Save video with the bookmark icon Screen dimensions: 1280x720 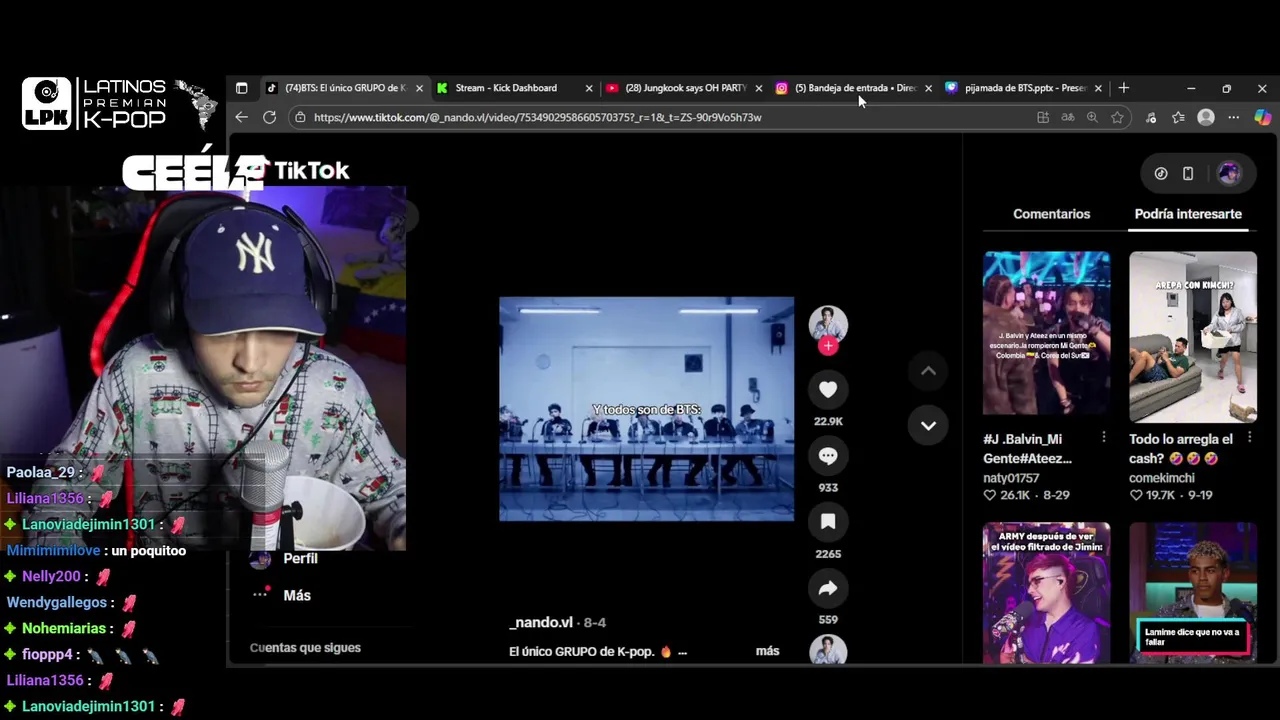828,522
